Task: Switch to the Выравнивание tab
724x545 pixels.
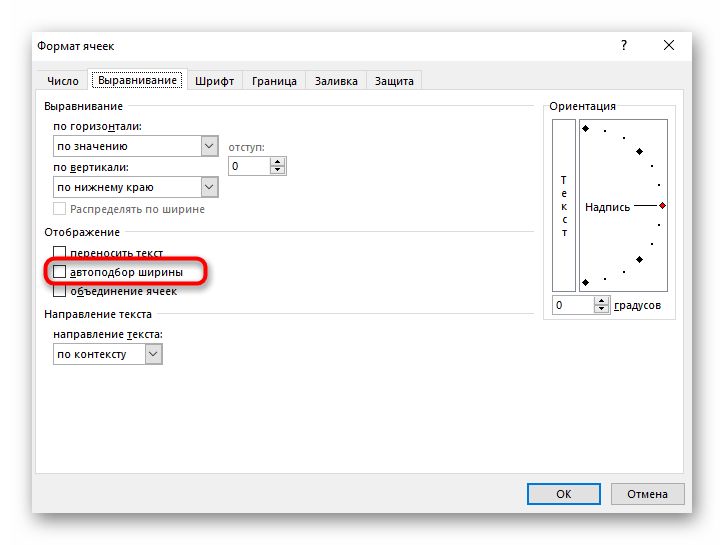Action: coord(137,80)
